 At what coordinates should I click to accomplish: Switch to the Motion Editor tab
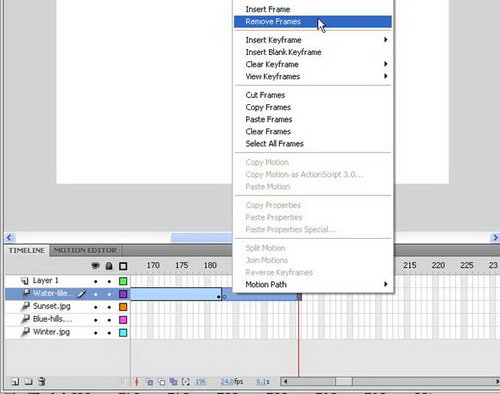point(85,250)
